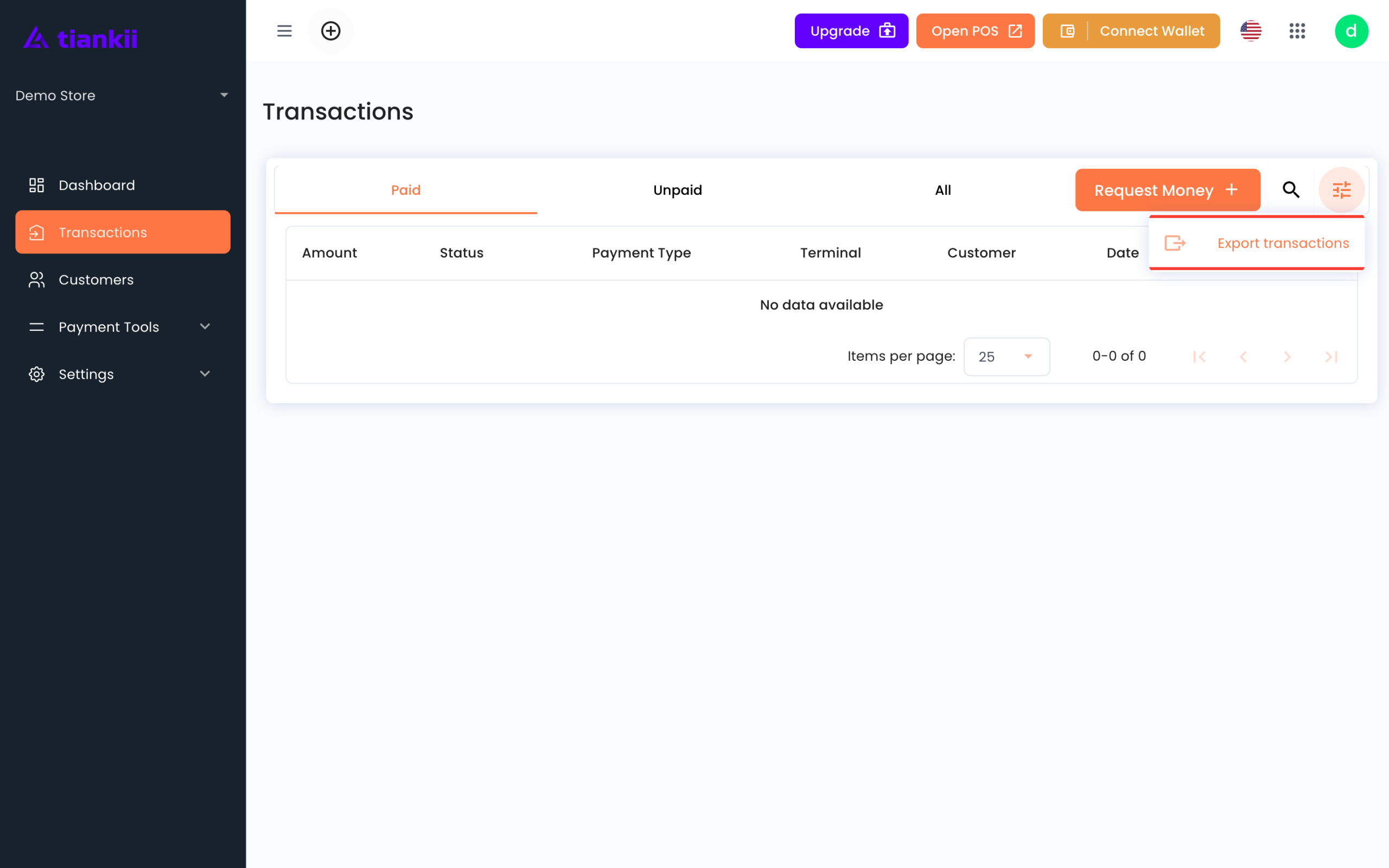Click the Connect Wallet button
The image size is (1389, 868).
point(1131,31)
